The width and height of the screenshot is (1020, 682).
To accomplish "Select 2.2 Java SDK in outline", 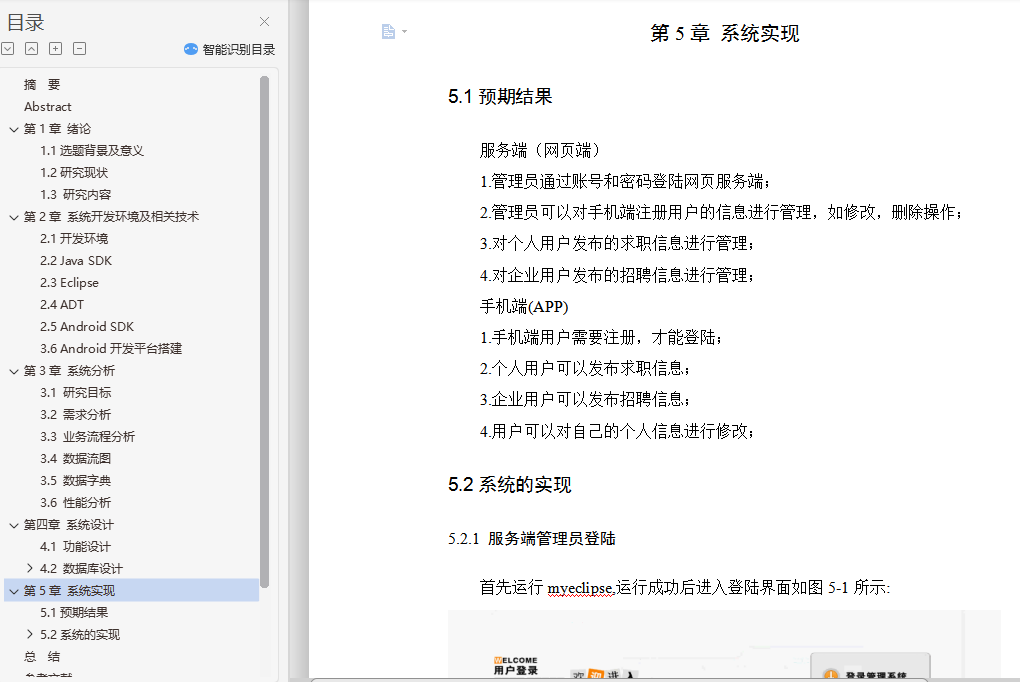I will pyautogui.click(x=75, y=261).
